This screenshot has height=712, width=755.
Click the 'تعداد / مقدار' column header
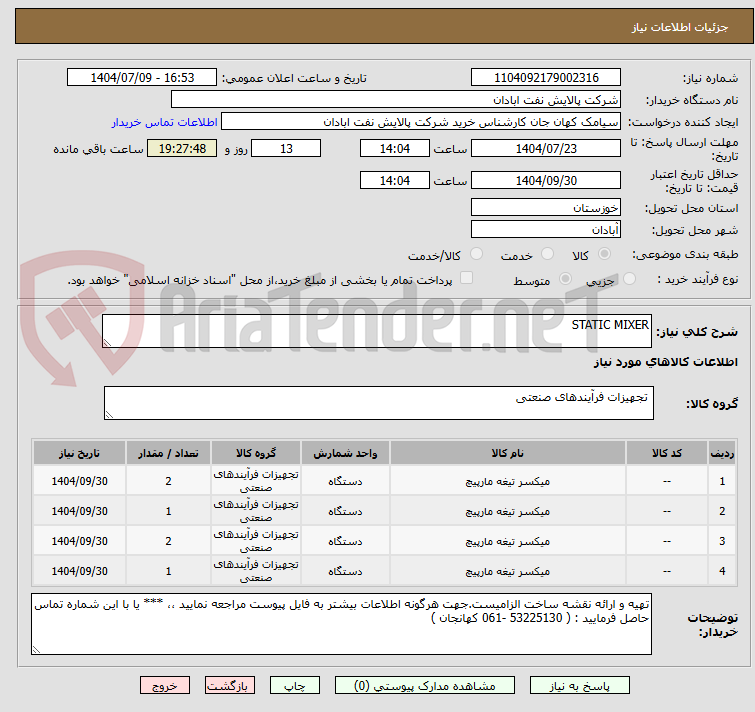pos(168,453)
